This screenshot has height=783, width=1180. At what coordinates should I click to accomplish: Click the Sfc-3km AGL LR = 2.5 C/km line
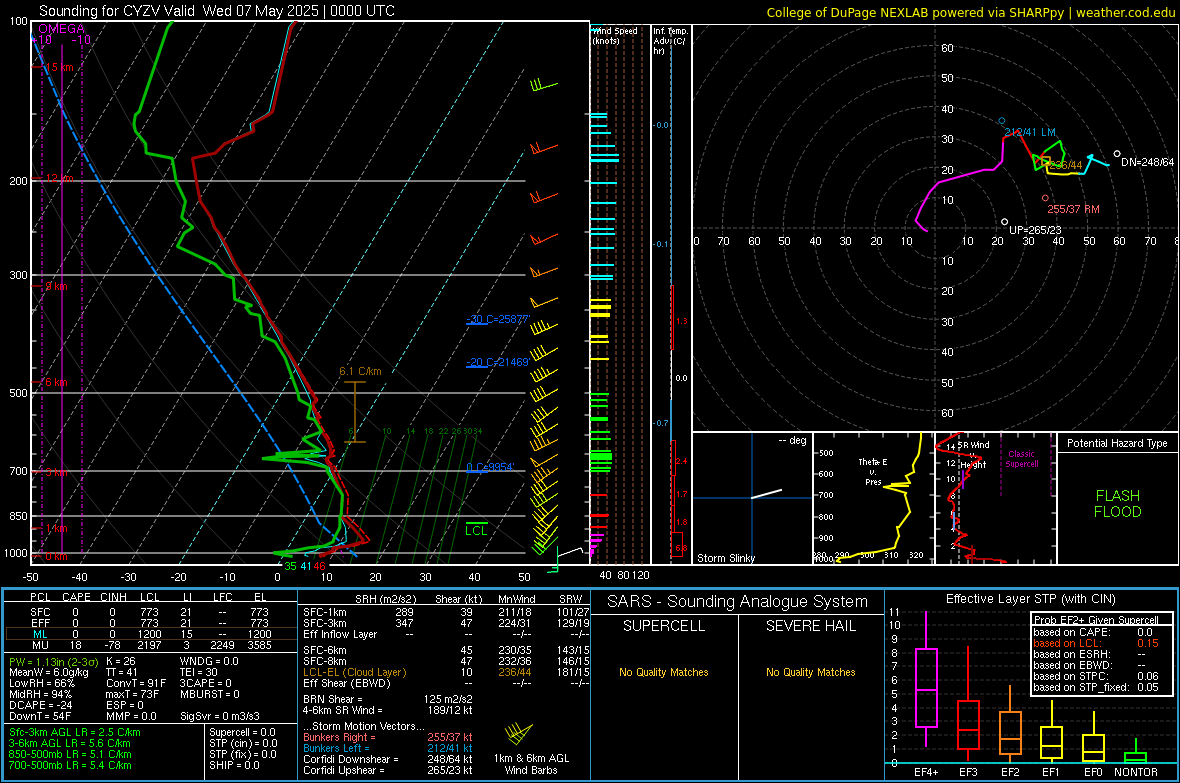pyautogui.click(x=75, y=733)
